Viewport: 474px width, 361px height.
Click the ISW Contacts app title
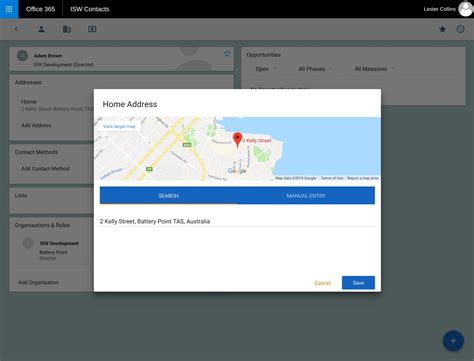[90, 9]
